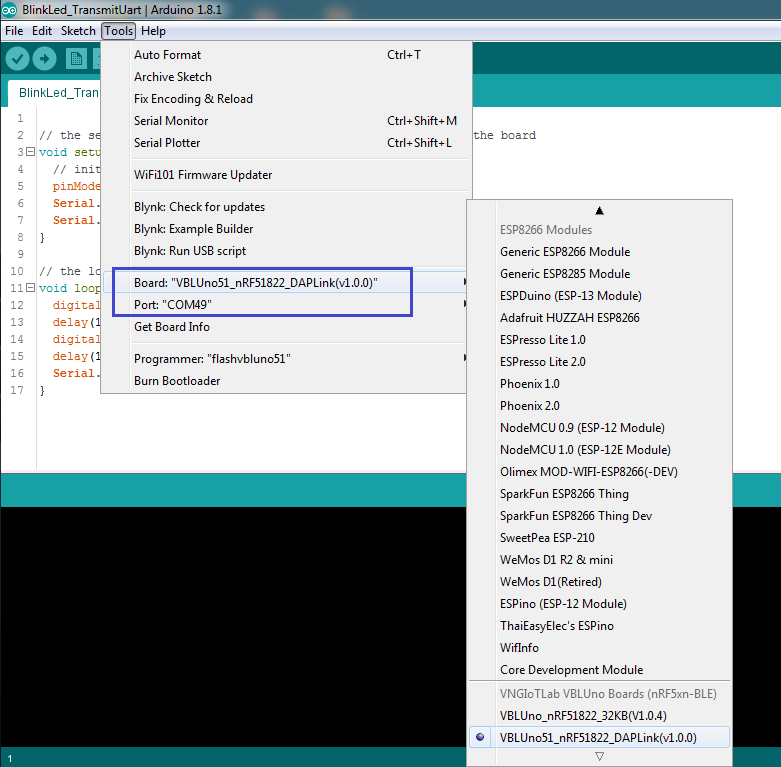Click Burn Bootloader menu entry
Image resolution: width=781 pixels, height=767 pixels.
(x=177, y=380)
